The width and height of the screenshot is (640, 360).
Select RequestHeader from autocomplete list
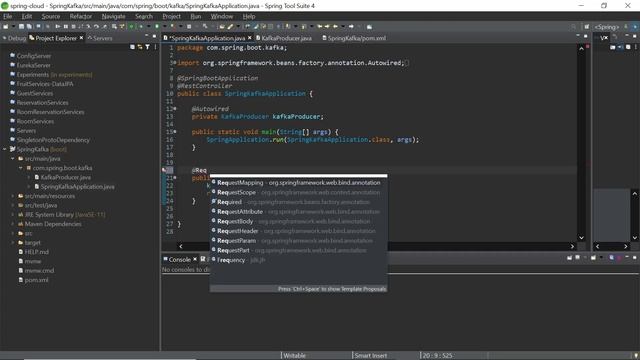(x=298, y=231)
